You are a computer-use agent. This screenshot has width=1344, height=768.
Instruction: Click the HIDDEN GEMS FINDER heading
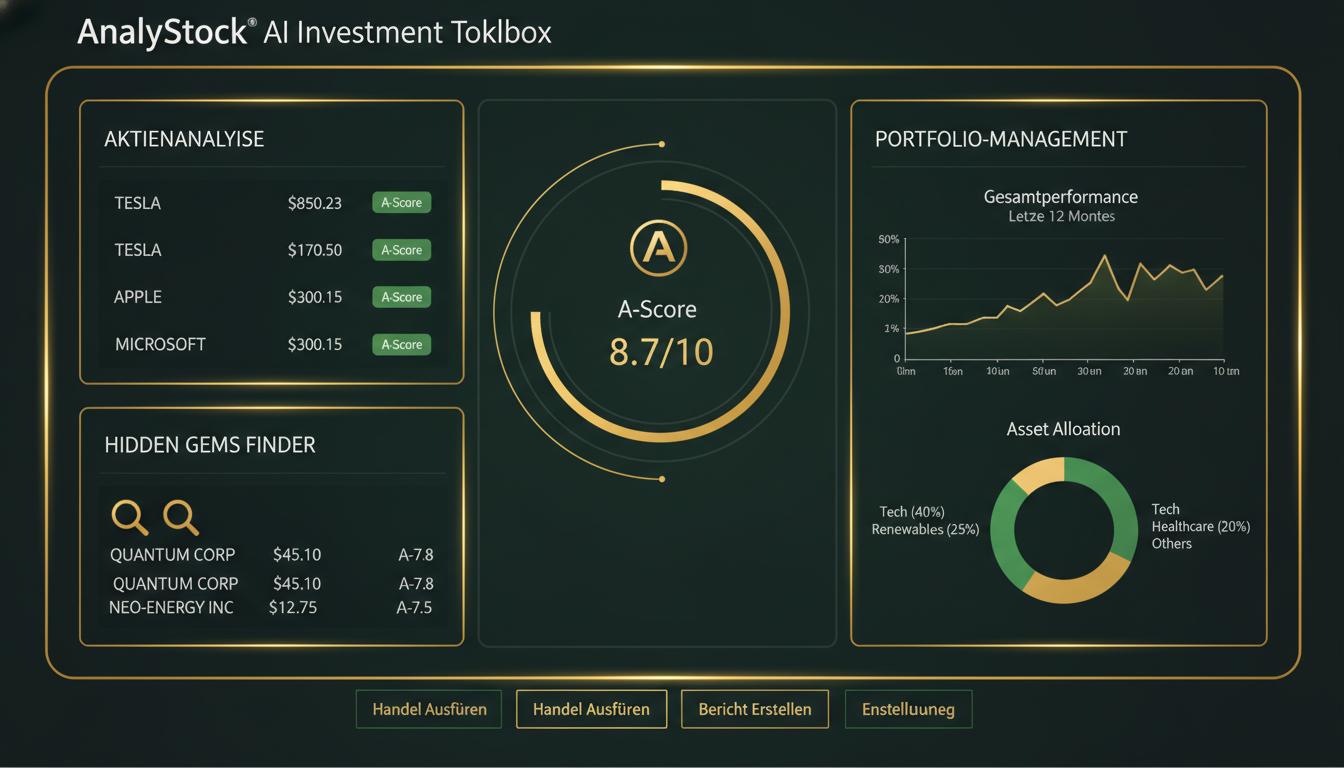pos(210,445)
